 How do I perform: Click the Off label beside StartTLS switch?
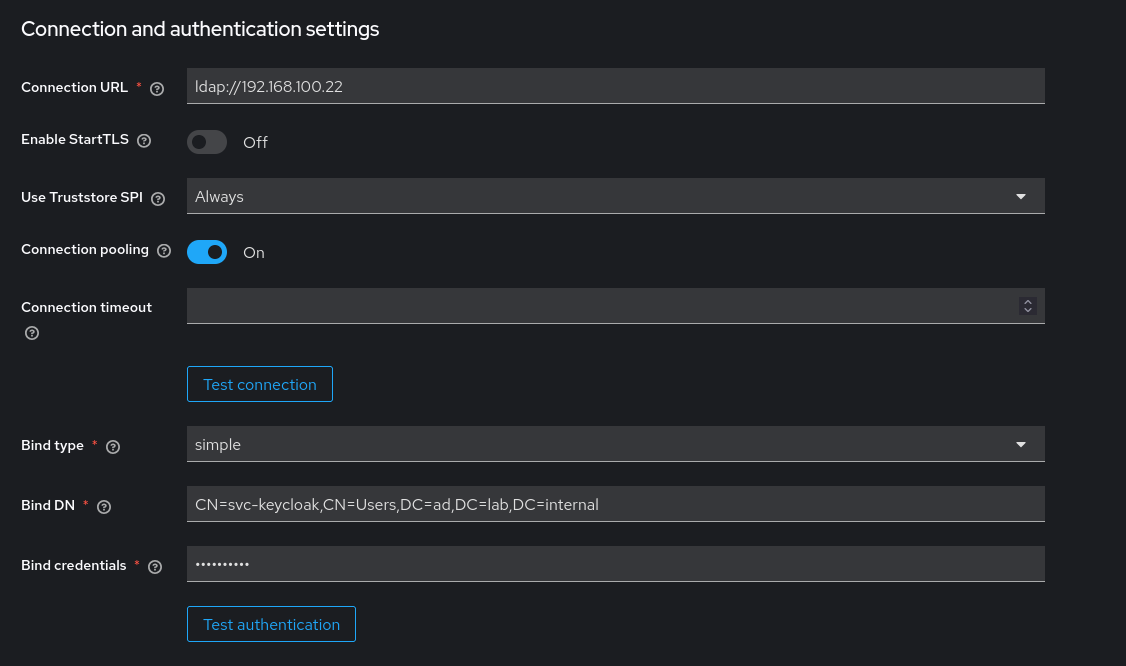(255, 142)
